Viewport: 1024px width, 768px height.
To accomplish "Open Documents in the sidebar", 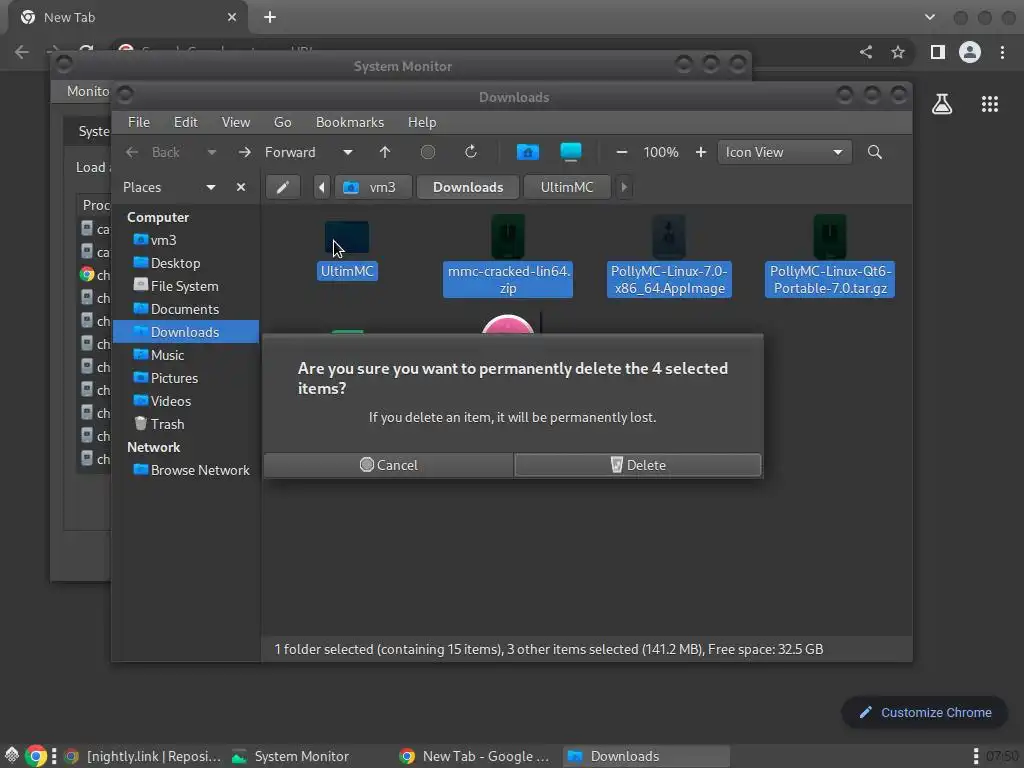I will 185,309.
